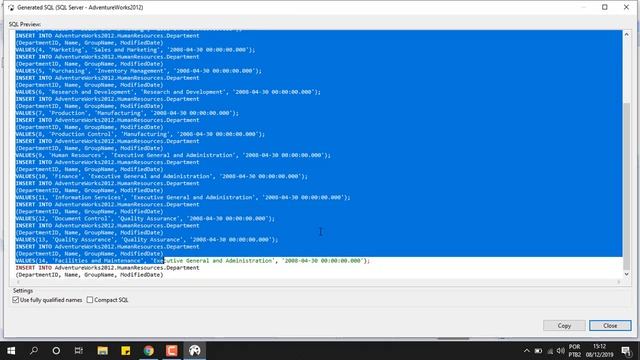The height and width of the screenshot is (360, 640).
Task: Close the Generated SQL window with X
Action: 626,7
